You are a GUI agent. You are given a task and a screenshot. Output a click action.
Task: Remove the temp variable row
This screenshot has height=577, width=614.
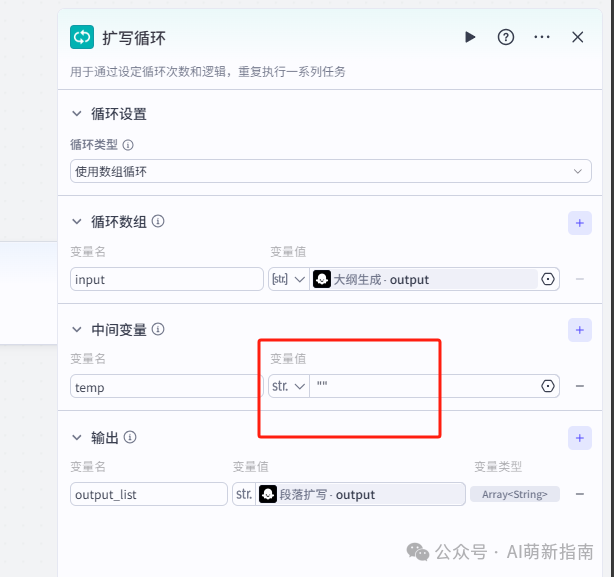coord(580,386)
